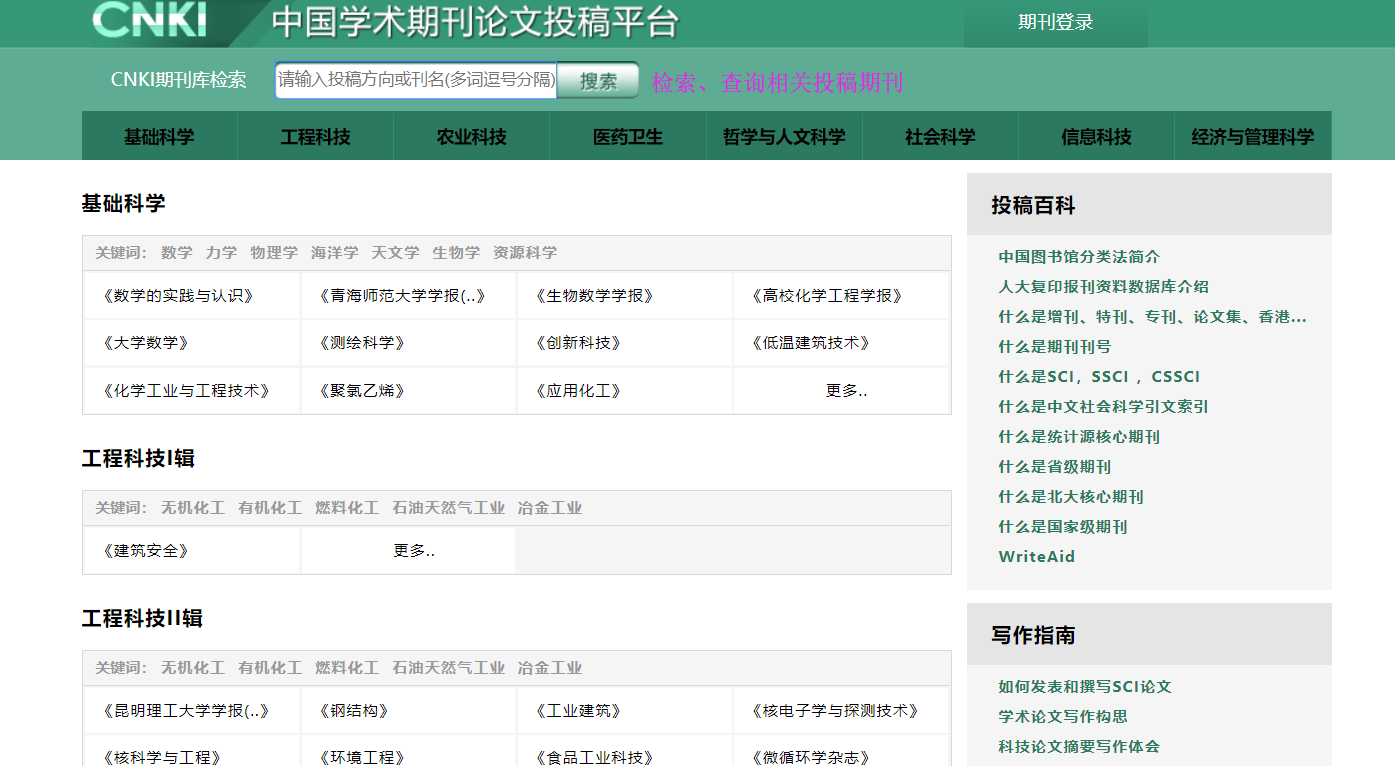Open journal 《化学工业与工程技术》
The height and width of the screenshot is (766, 1395).
[186, 391]
